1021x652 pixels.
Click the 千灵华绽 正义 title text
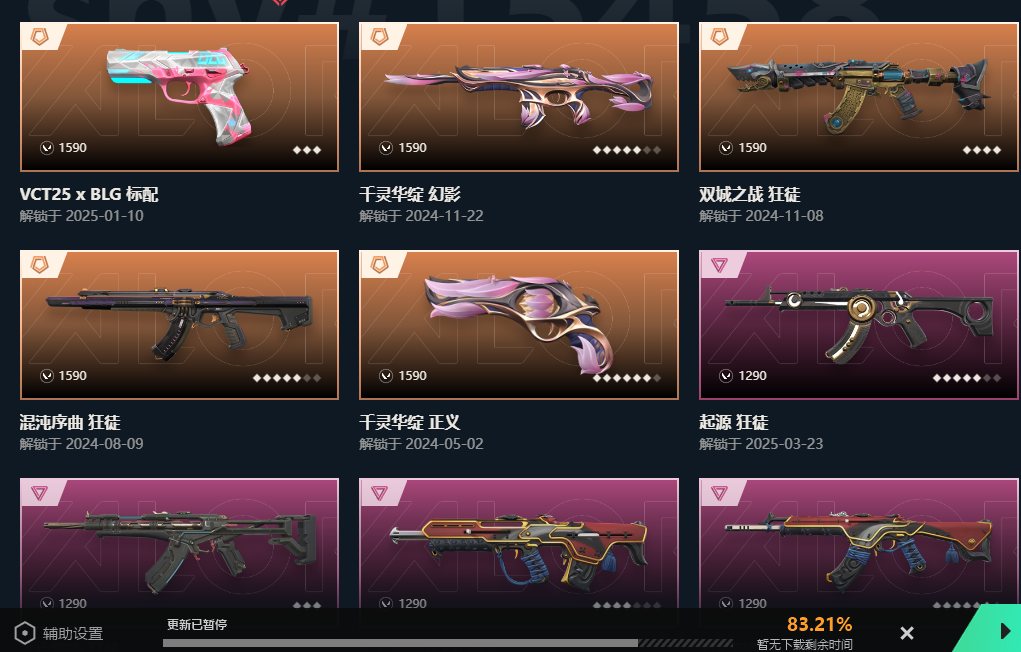[410, 422]
